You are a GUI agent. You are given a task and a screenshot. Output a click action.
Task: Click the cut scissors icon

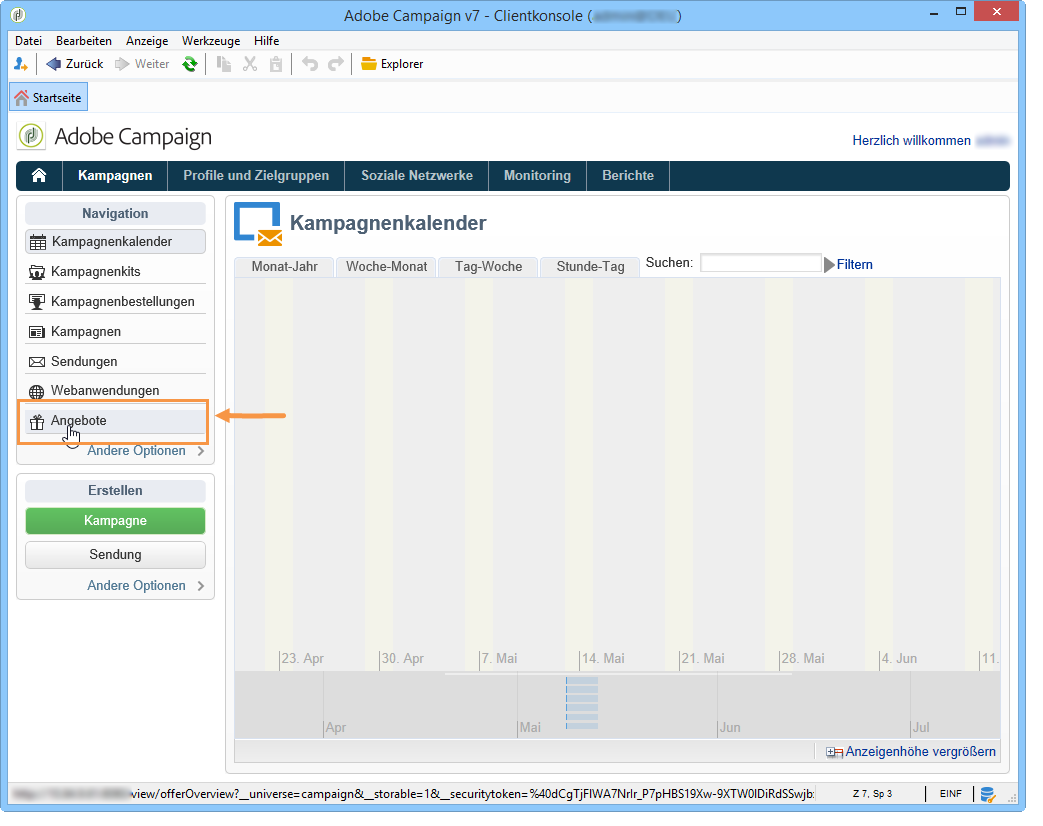click(250, 64)
